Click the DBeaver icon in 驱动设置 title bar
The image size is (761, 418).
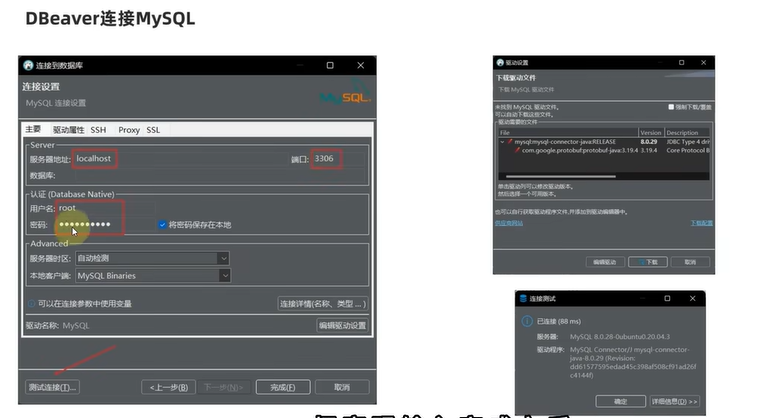coord(500,63)
